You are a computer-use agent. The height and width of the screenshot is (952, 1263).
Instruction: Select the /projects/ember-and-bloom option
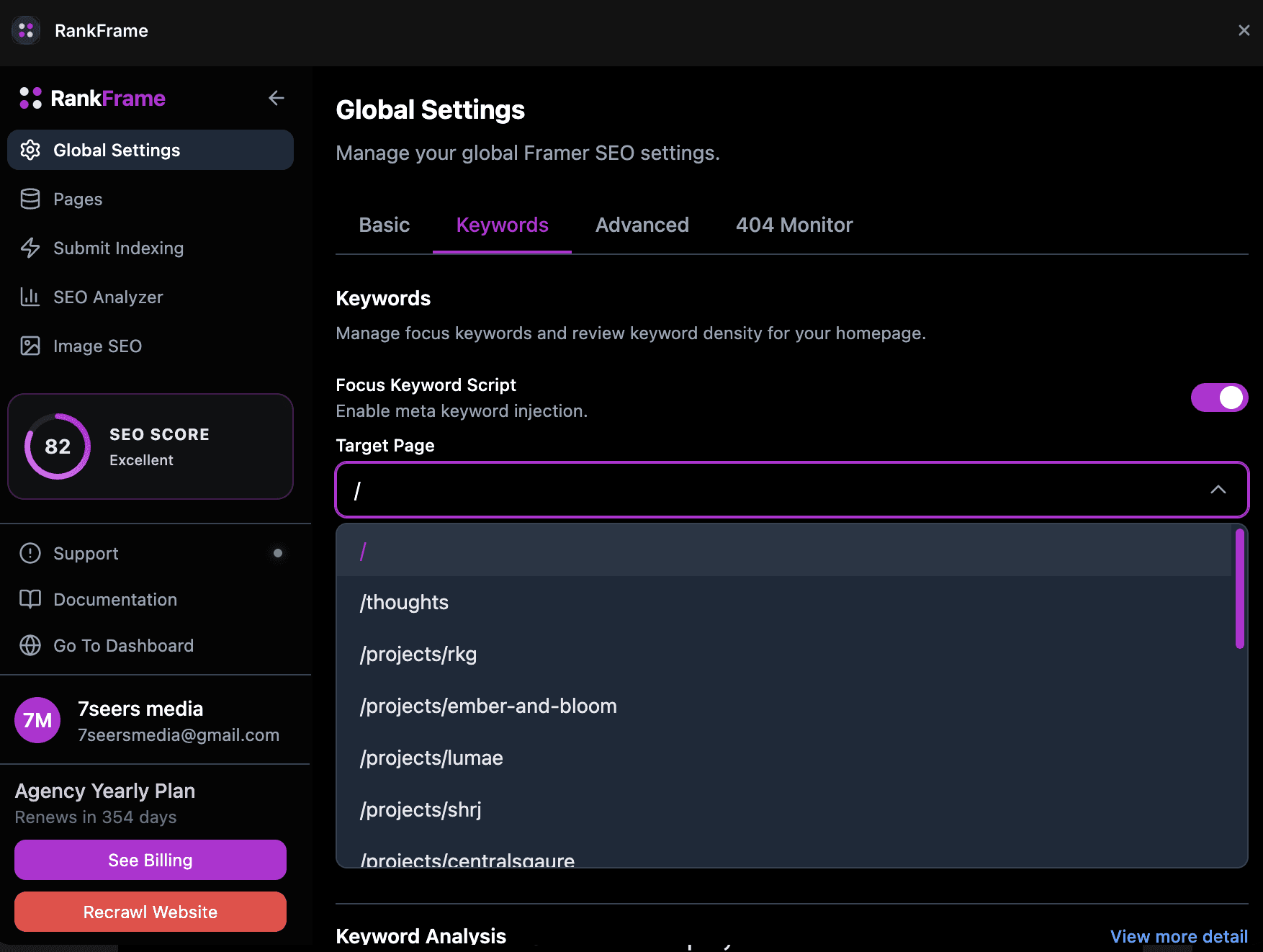click(785, 706)
